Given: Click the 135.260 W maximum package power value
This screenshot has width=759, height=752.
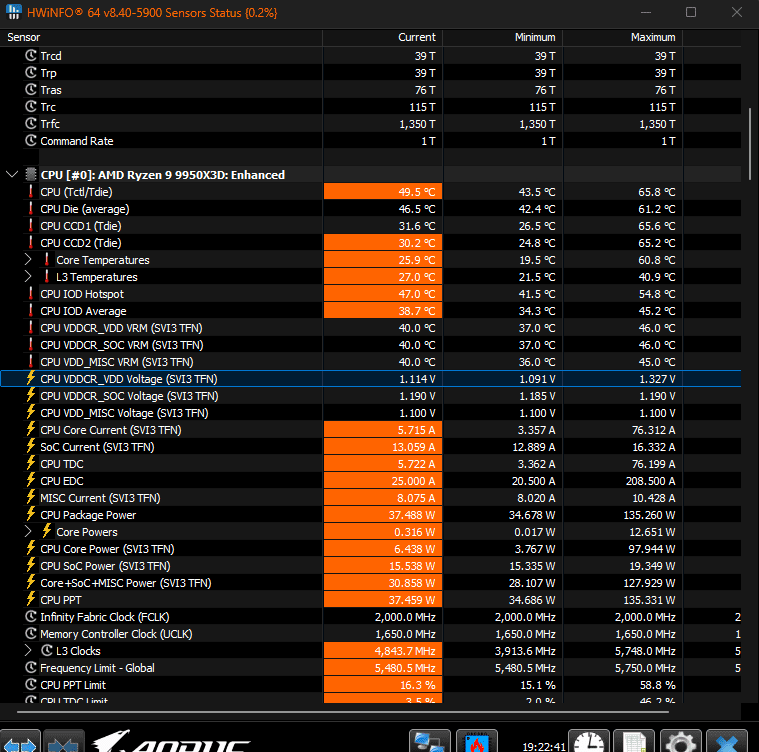Looking at the screenshot, I should [x=649, y=515].
